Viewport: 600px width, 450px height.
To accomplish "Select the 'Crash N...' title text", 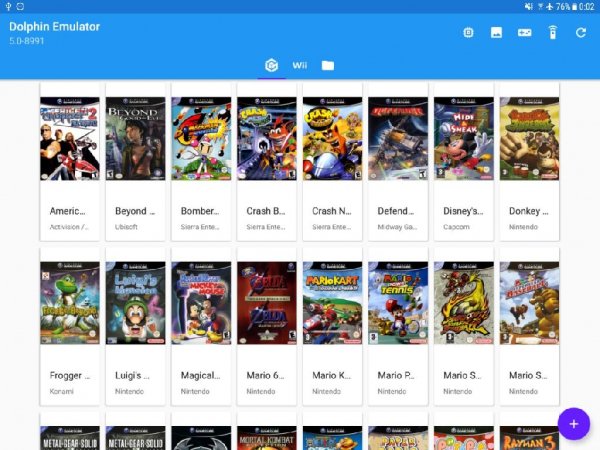I will tap(331, 211).
